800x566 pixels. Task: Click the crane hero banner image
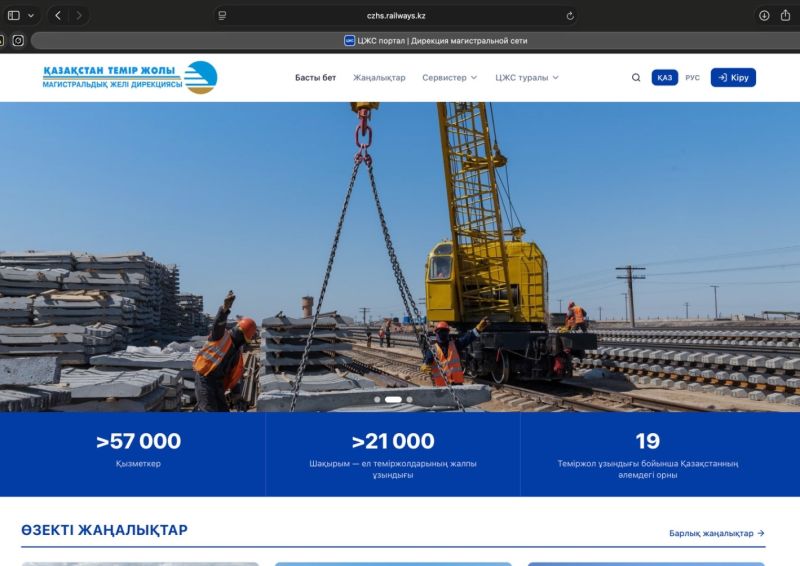click(x=400, y=257)
